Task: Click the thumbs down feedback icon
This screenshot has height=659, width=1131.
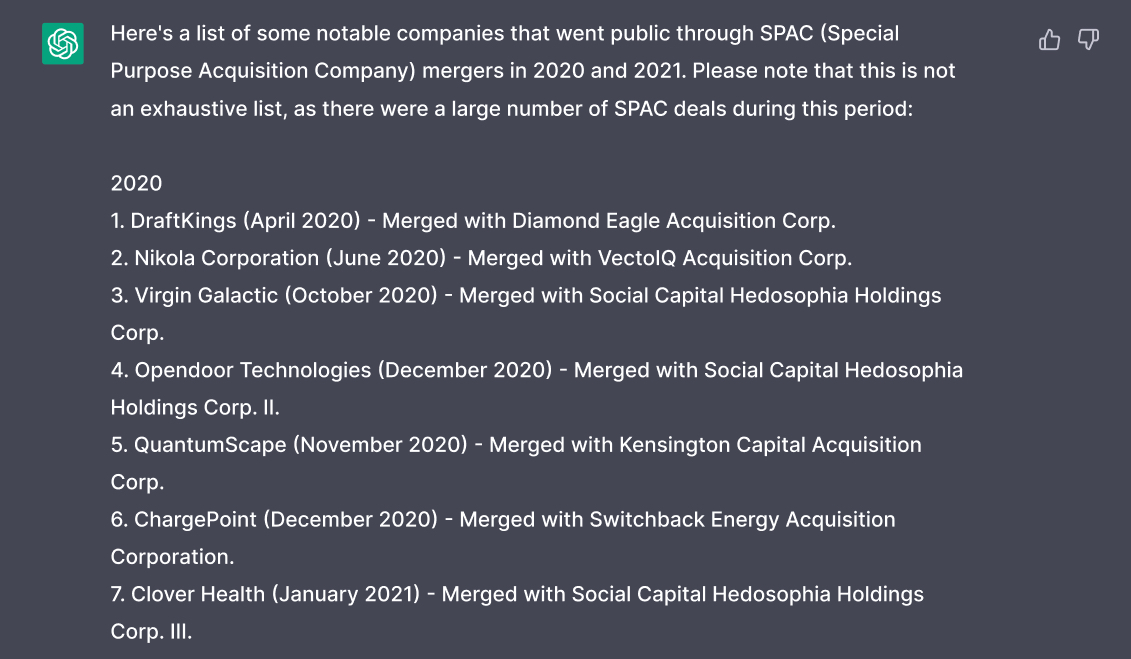Action: (x=1088, y=40)
